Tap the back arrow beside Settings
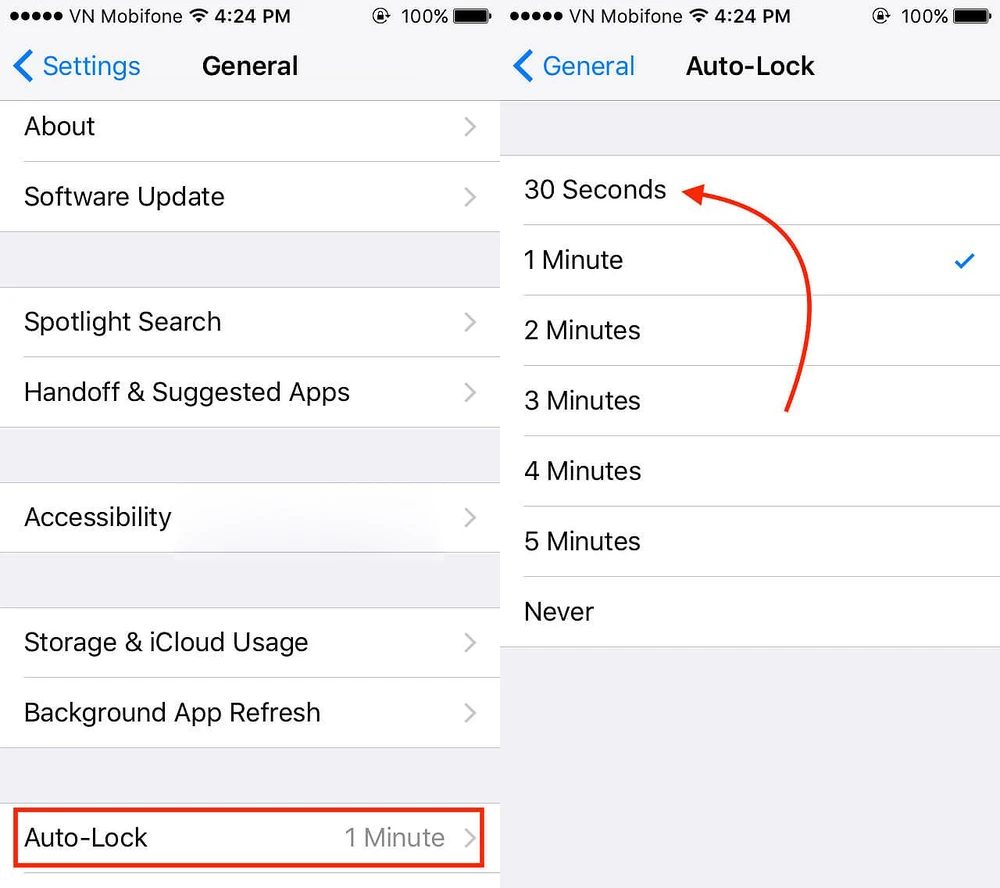The height and width of the screenshot is (888, 1000). tap(23, 66)
